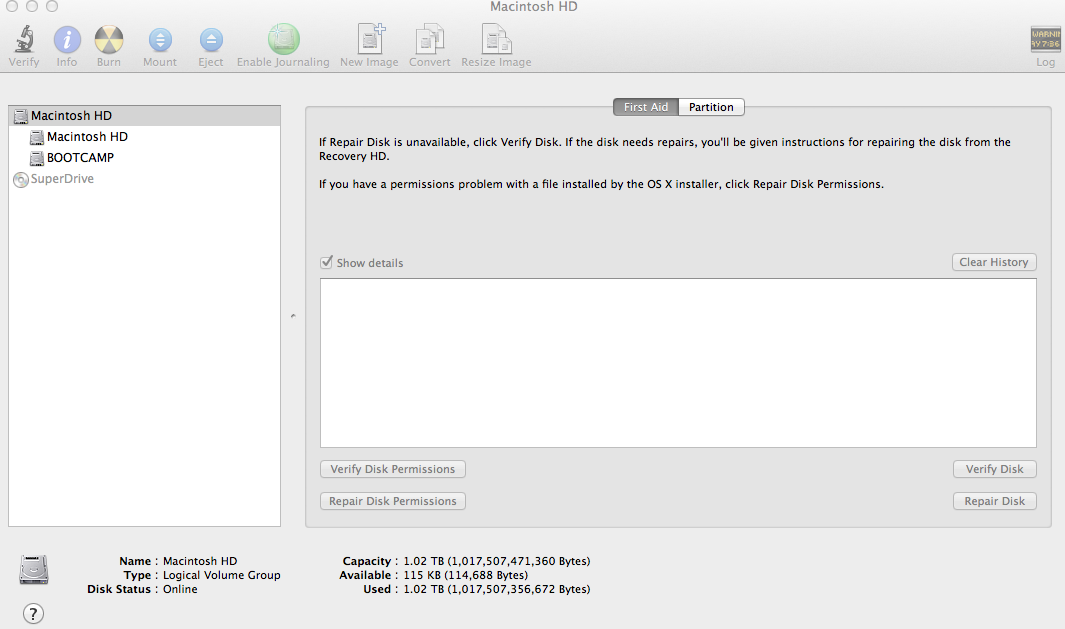1065x629 pixels.
Task: Select the top-level Macintosh HD disk
Action: 144,115
